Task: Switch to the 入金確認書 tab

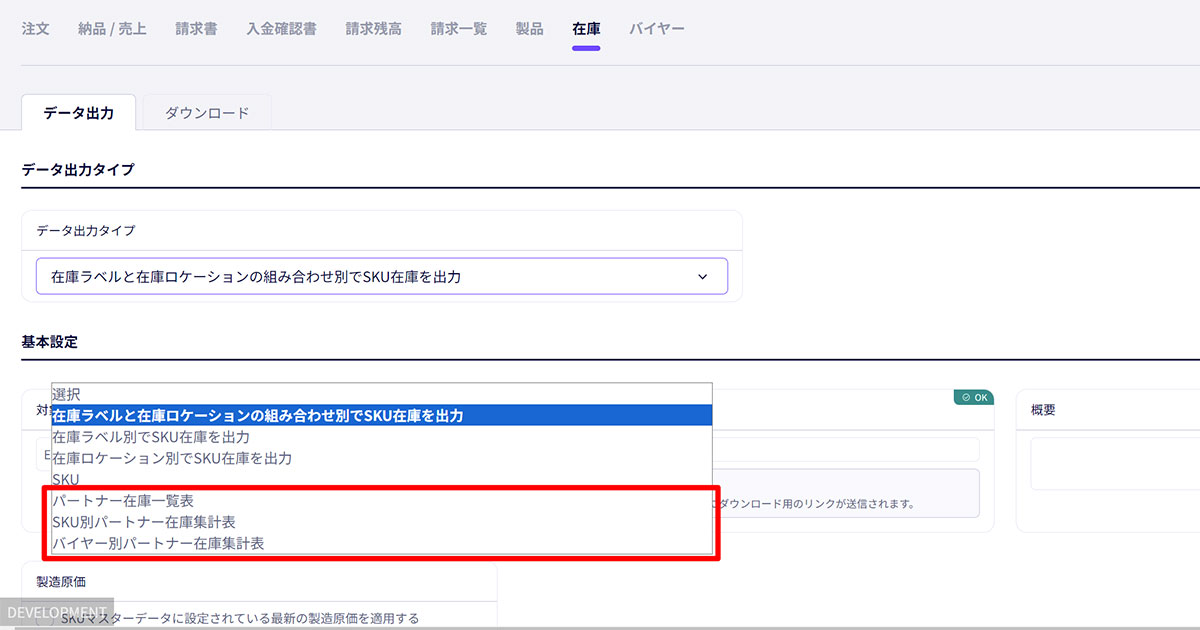Action: click(281, 29)
